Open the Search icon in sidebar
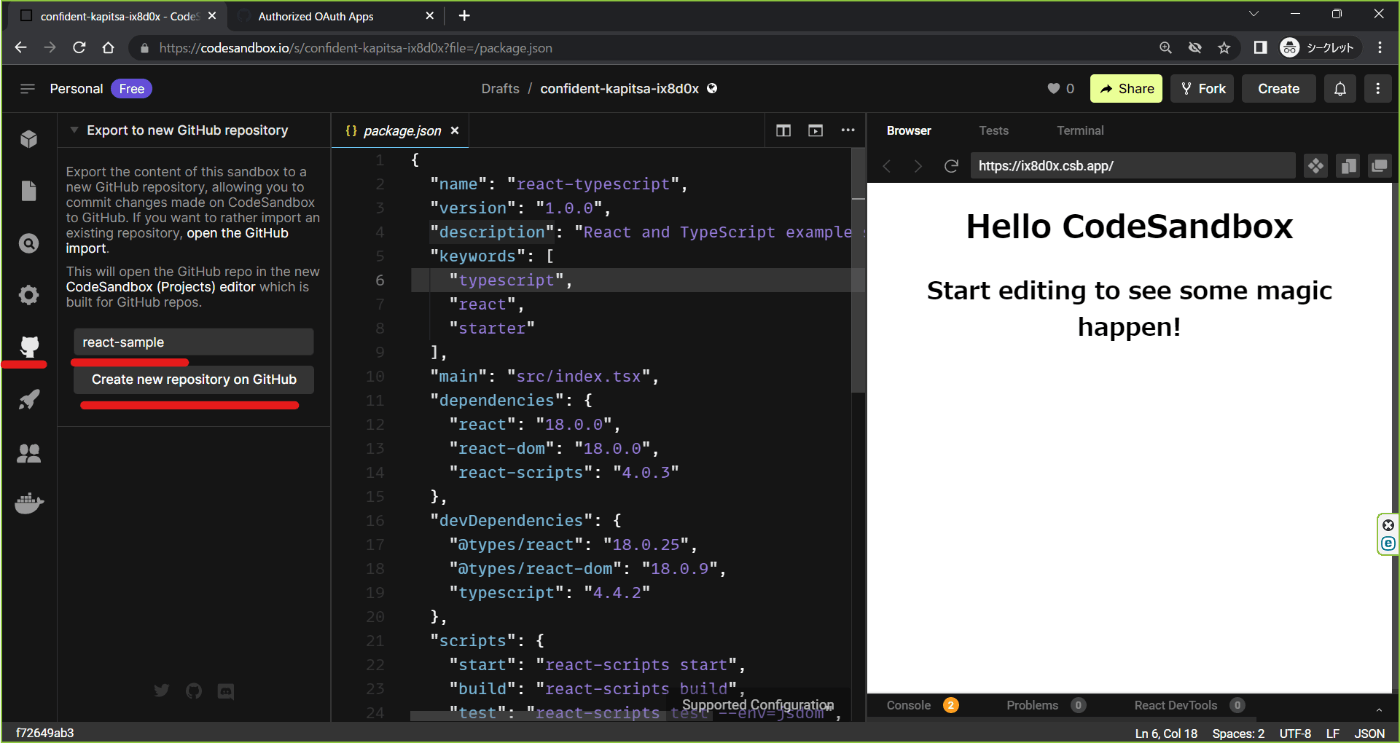Screen dimensions: 1400x743 coord(29,243)
